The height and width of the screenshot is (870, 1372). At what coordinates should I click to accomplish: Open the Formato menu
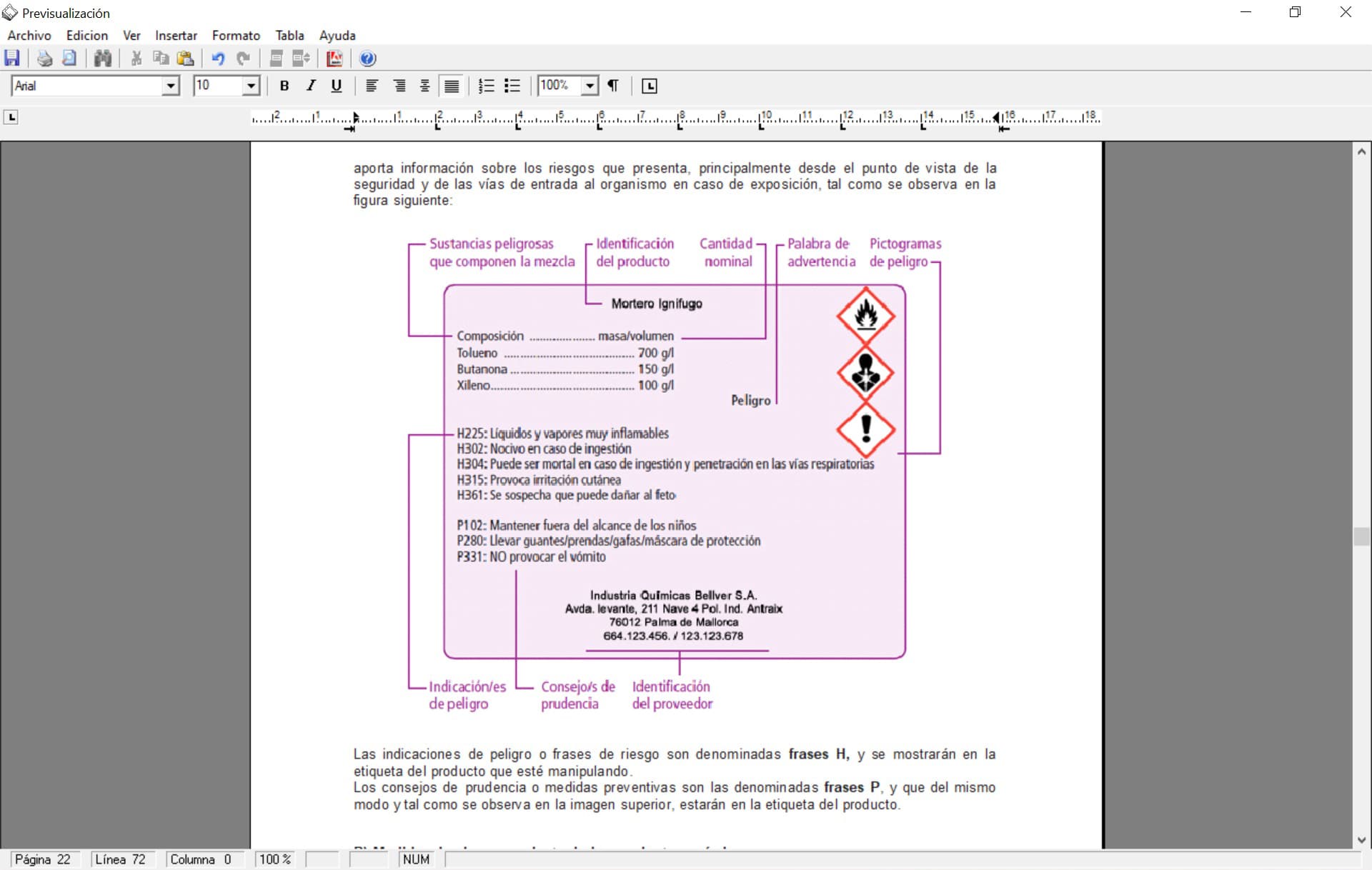pos(236,35)
